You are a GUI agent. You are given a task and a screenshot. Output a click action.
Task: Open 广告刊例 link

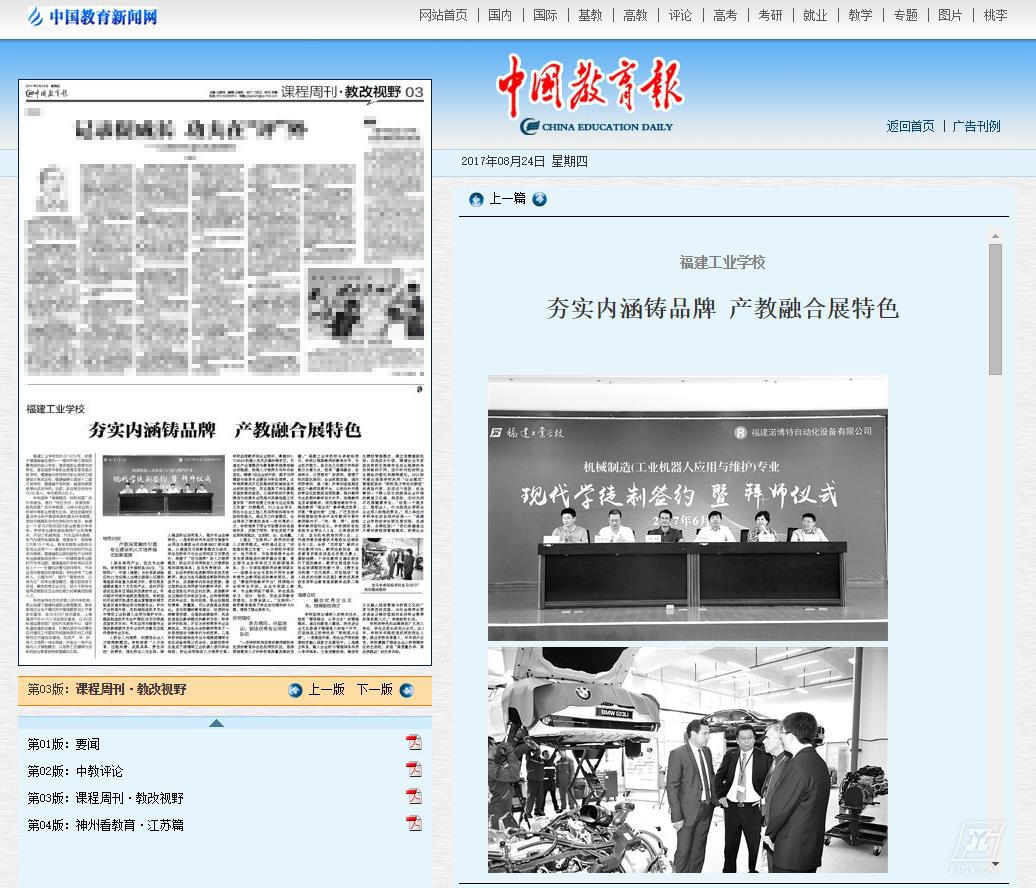[976, 126]
